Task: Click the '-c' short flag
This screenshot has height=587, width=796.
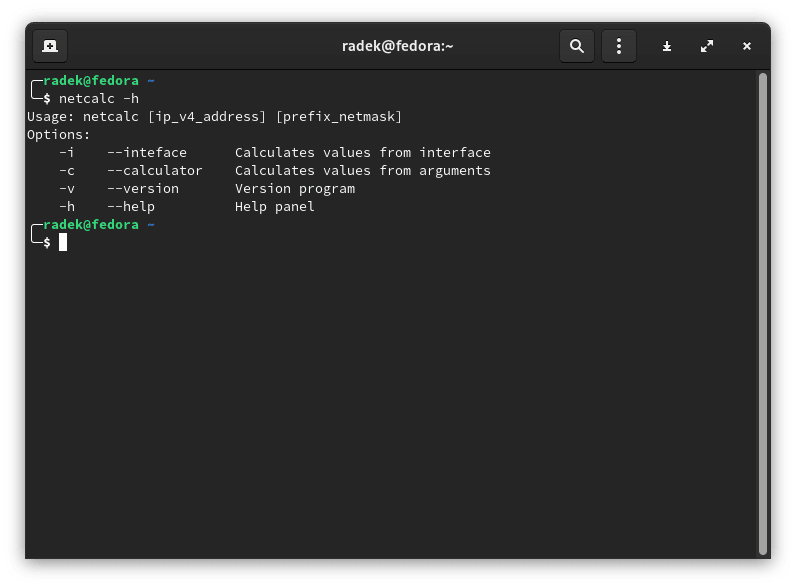Action: coord(67,171)
